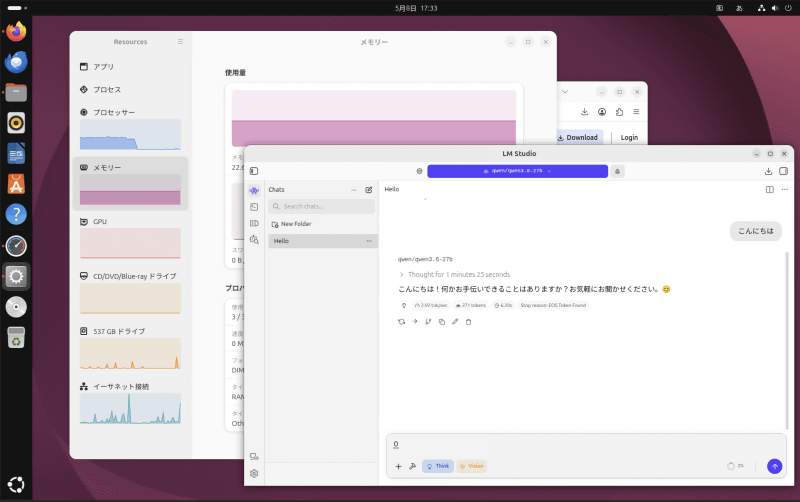Open the Resources hamburger menu

(x=180, y=42)
